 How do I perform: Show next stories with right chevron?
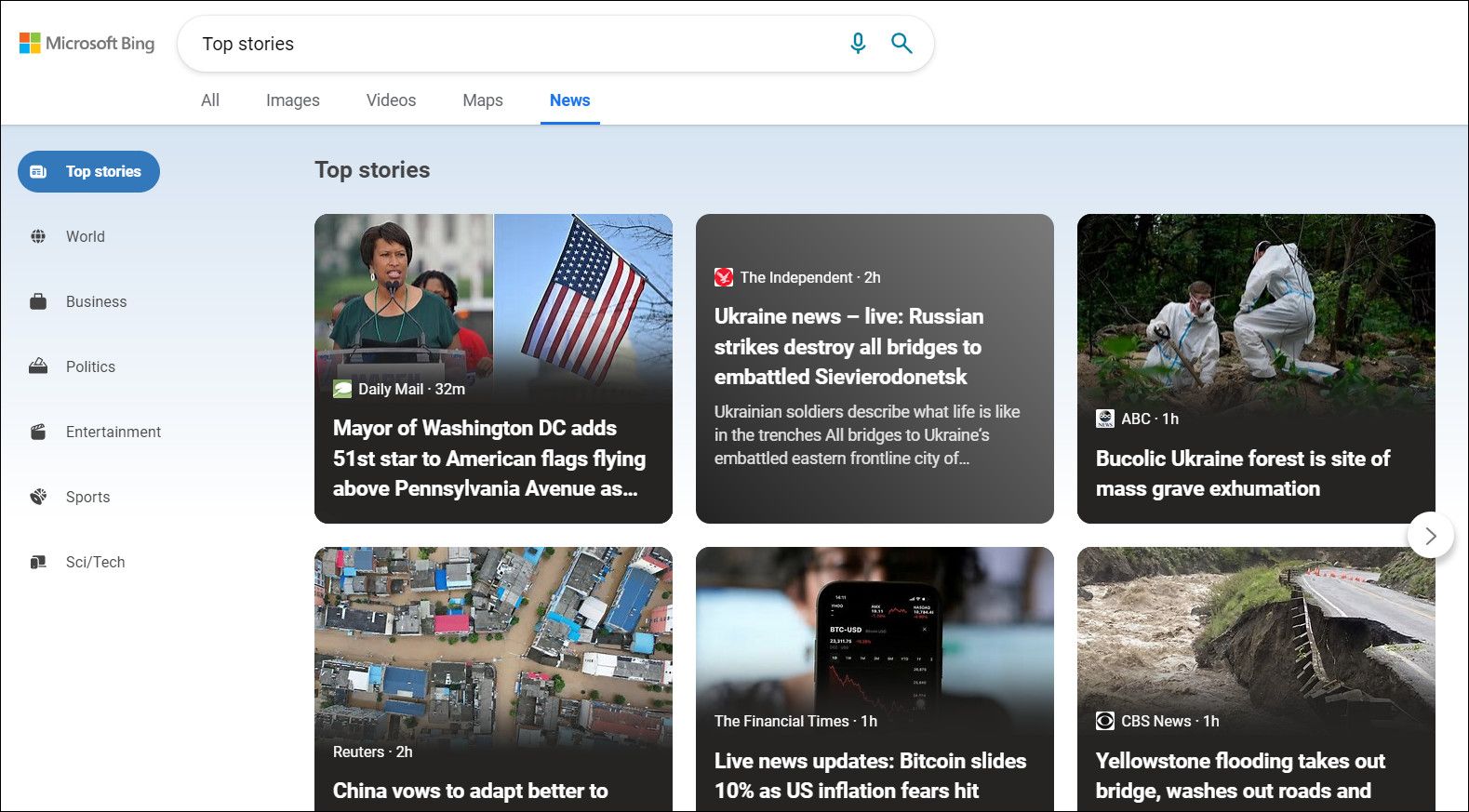(x=1431, y=536)
